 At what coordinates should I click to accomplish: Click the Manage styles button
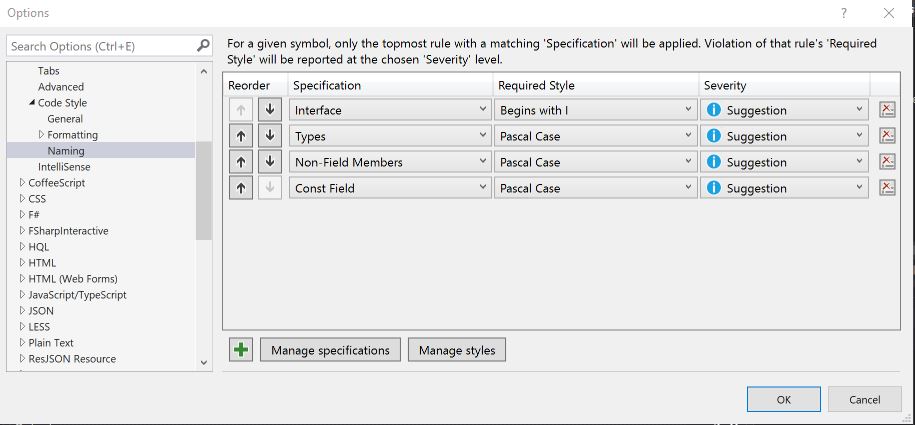point(457,350)
